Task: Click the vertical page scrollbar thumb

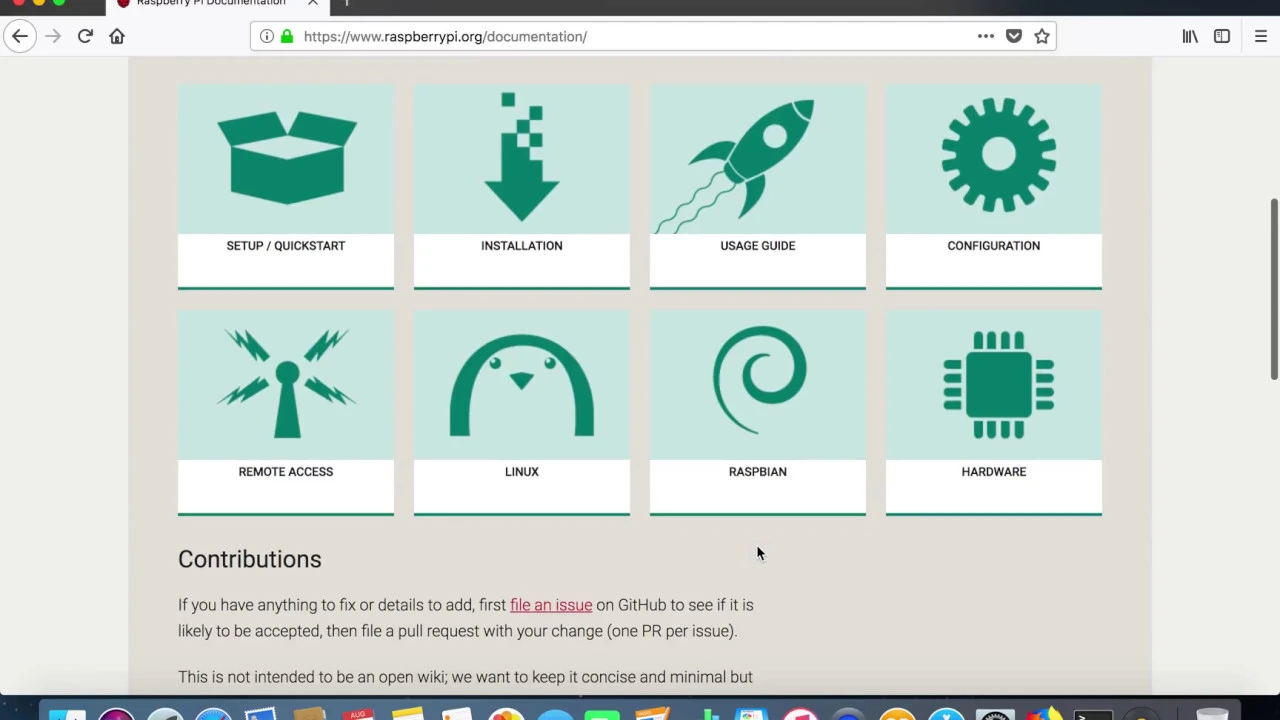Action: (1274, 289)
